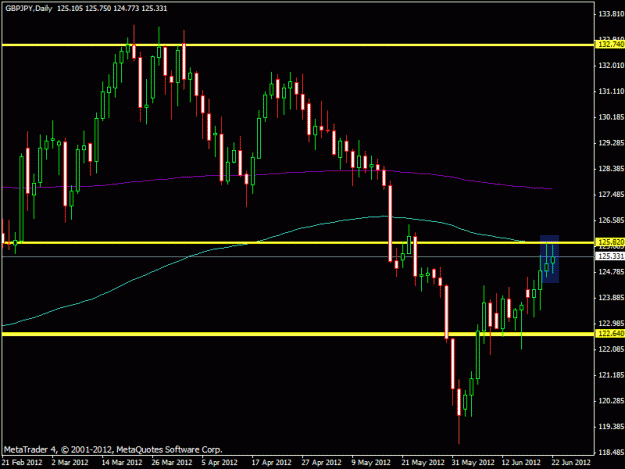The height and width of the screenshot is (469, 625).
Task: Click the 118.485 price axis label
Action: (x=611, y=453)
